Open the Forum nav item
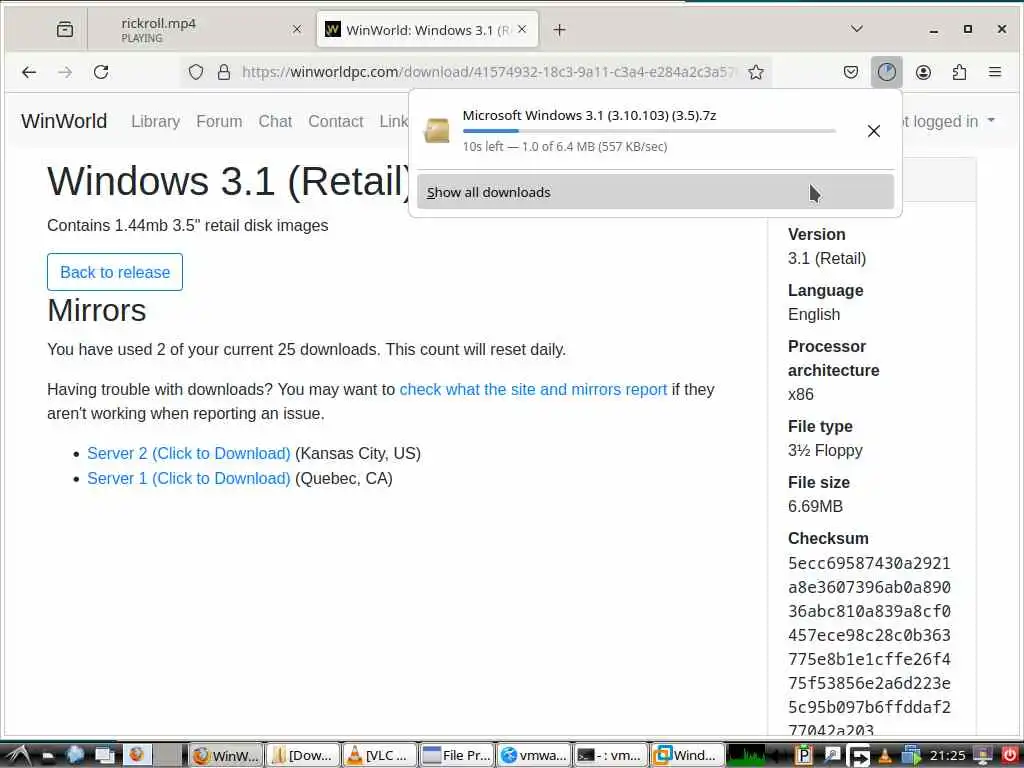The height and width of the screenshot is (768, 1024). click(x=219, y=121)
